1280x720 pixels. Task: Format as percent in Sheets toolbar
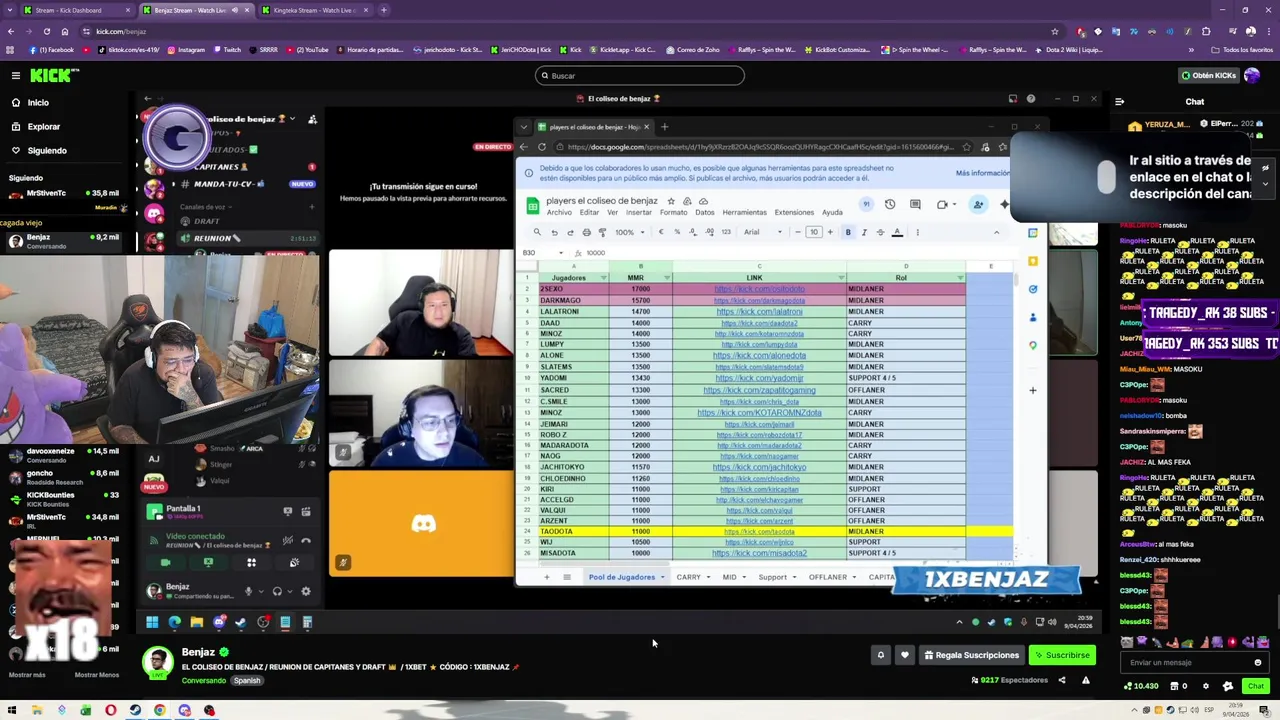(x=677, y=232)
